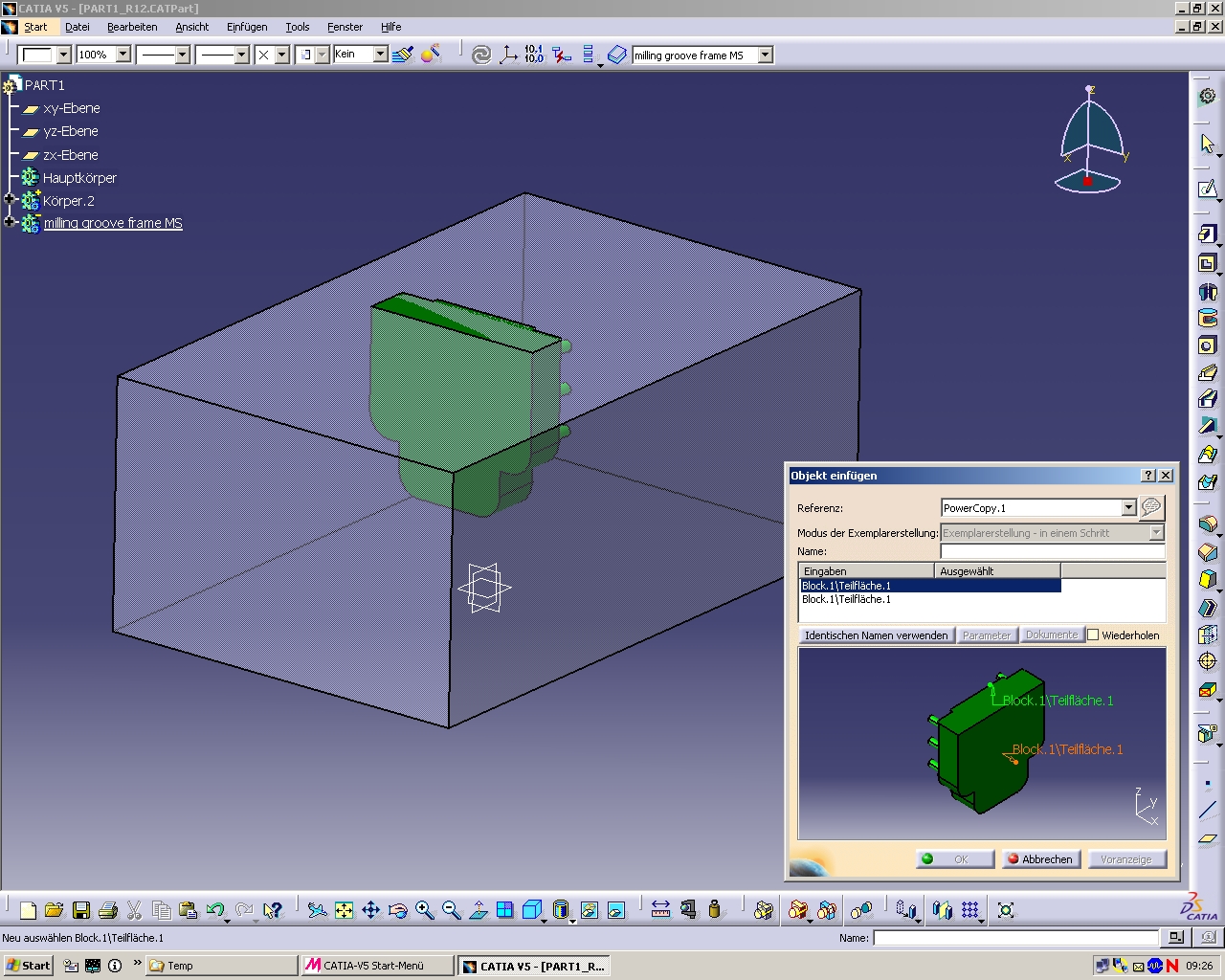Open the Datei menu
This screenshot has height=980, width=1225.
click(78, 27)
